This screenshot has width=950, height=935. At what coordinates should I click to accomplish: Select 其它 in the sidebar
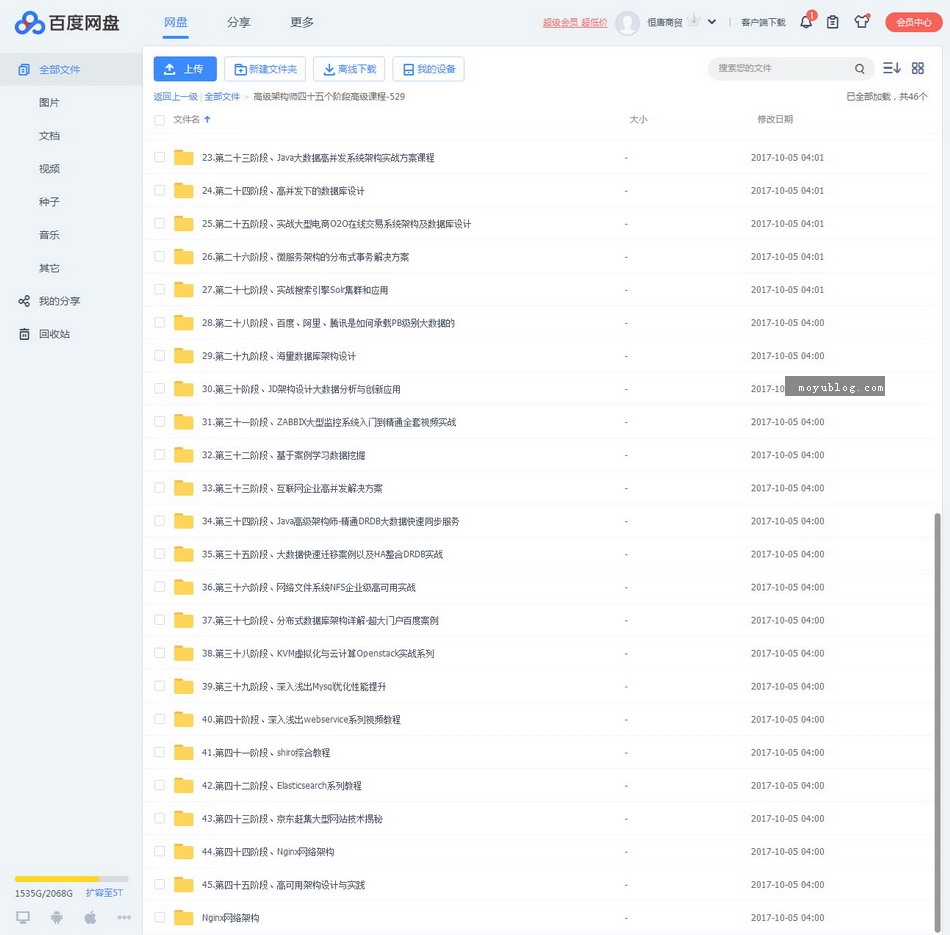(49, 268)
